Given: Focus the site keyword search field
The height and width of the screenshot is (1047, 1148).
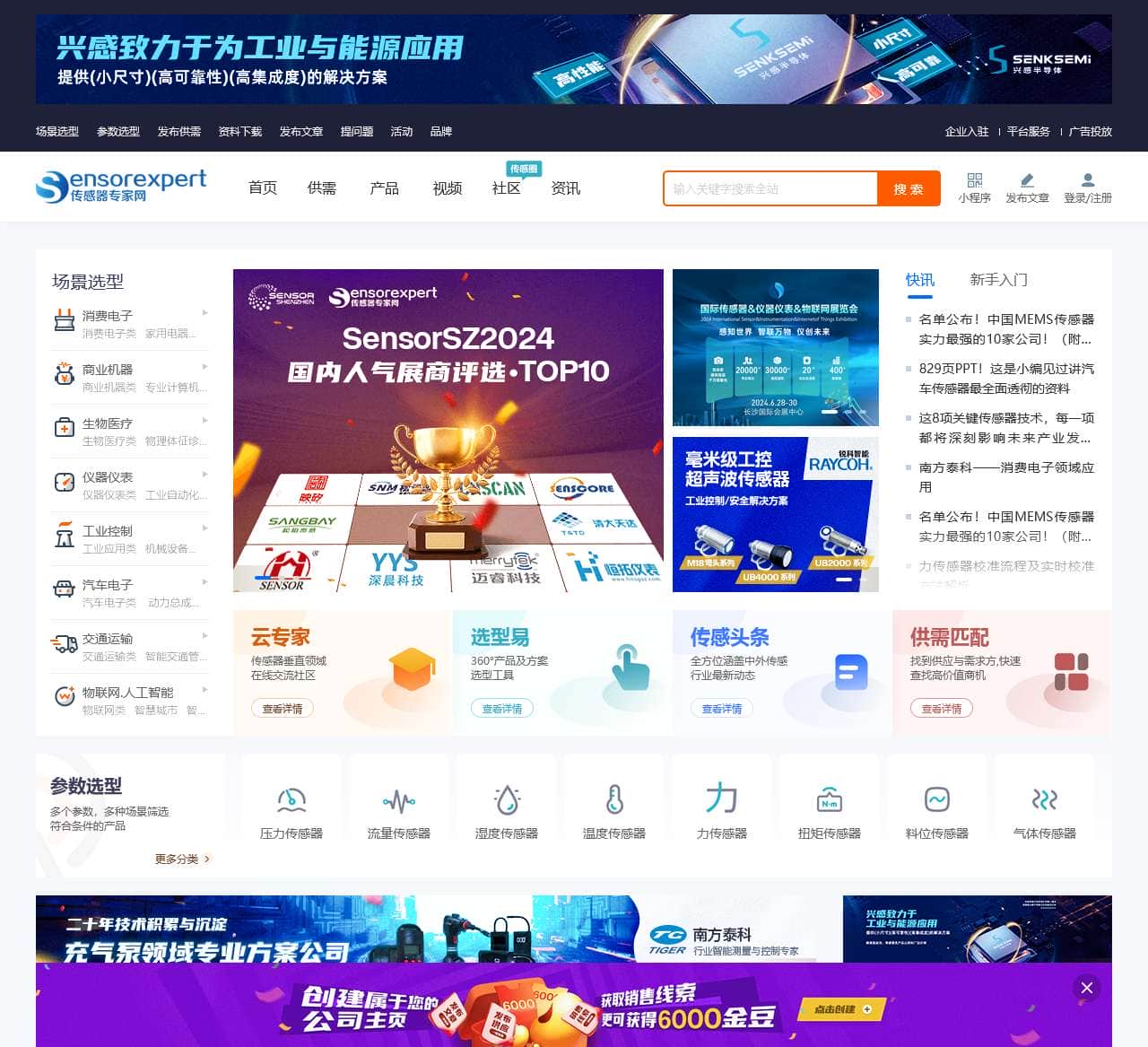Looking at the screenshot, I should (770, 189).
